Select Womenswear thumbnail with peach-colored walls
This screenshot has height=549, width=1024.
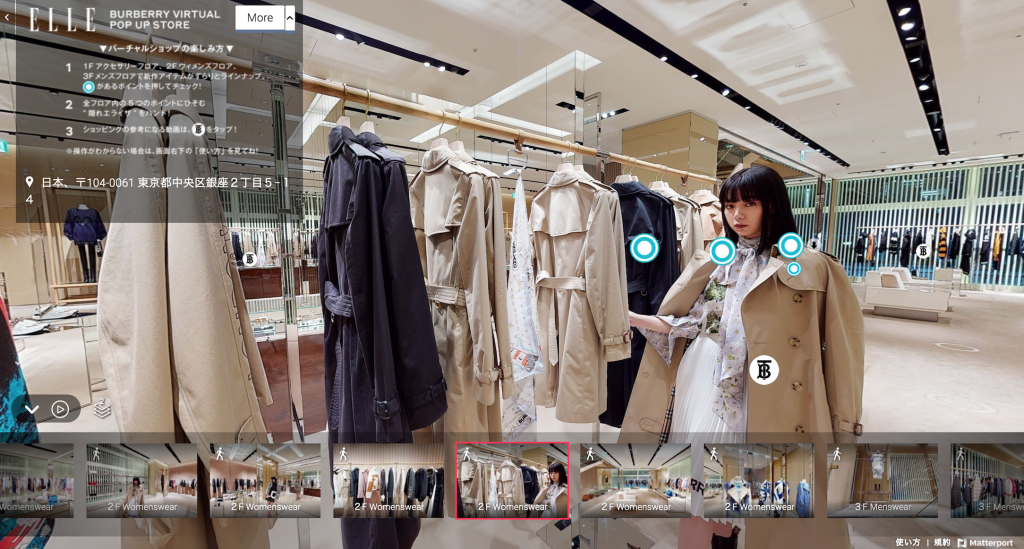pos(265,480)
